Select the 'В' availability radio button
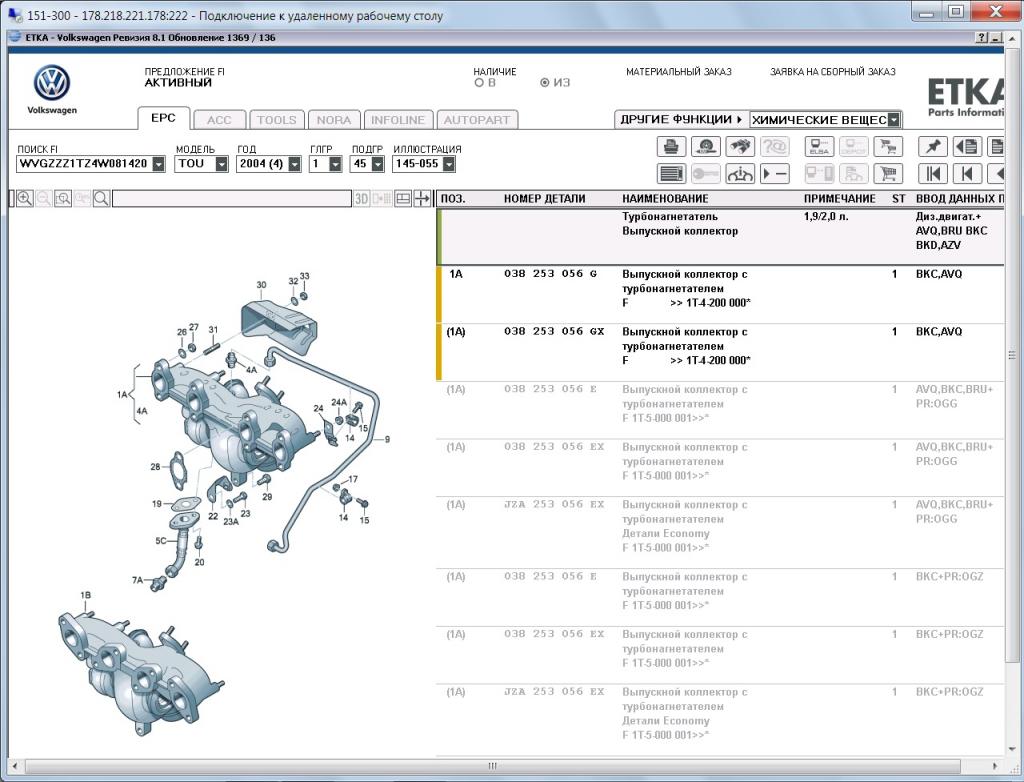The image size is (1024, 782). point(479,83)
